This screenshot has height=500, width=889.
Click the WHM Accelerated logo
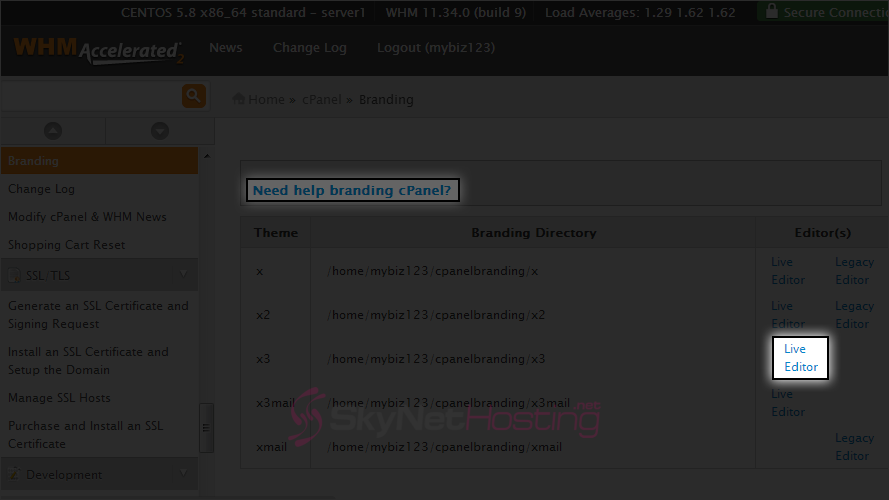coord(99,50)
